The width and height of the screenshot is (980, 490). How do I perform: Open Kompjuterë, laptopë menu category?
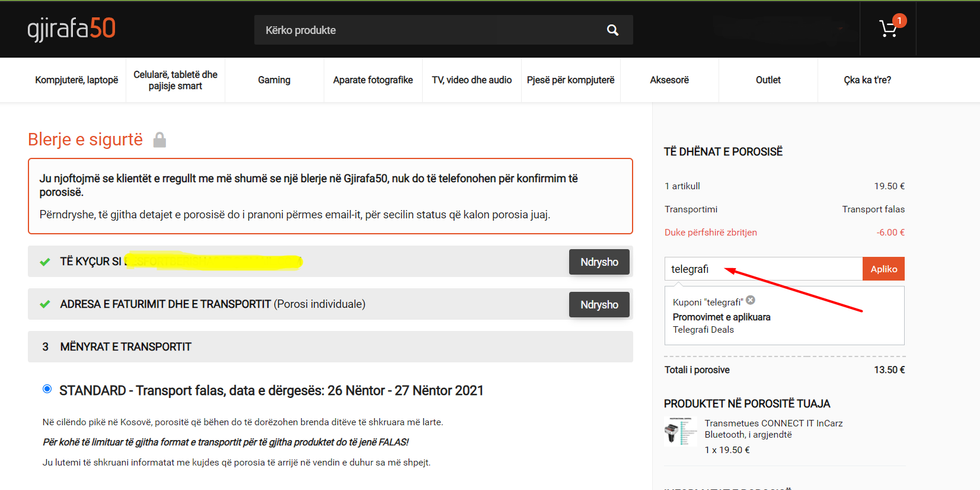[77, 80]
